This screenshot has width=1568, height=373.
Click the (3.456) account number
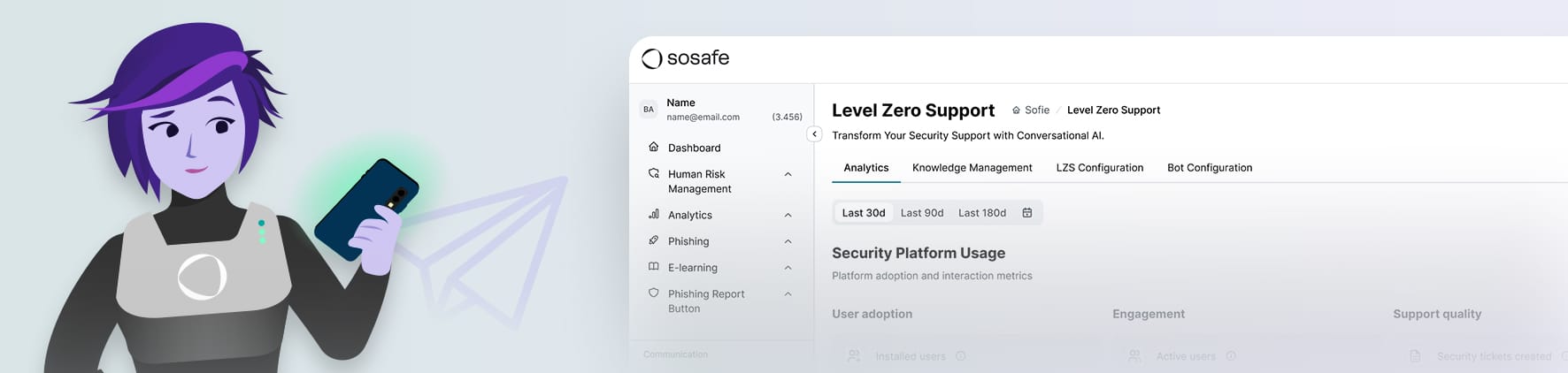tap(787, 117)
